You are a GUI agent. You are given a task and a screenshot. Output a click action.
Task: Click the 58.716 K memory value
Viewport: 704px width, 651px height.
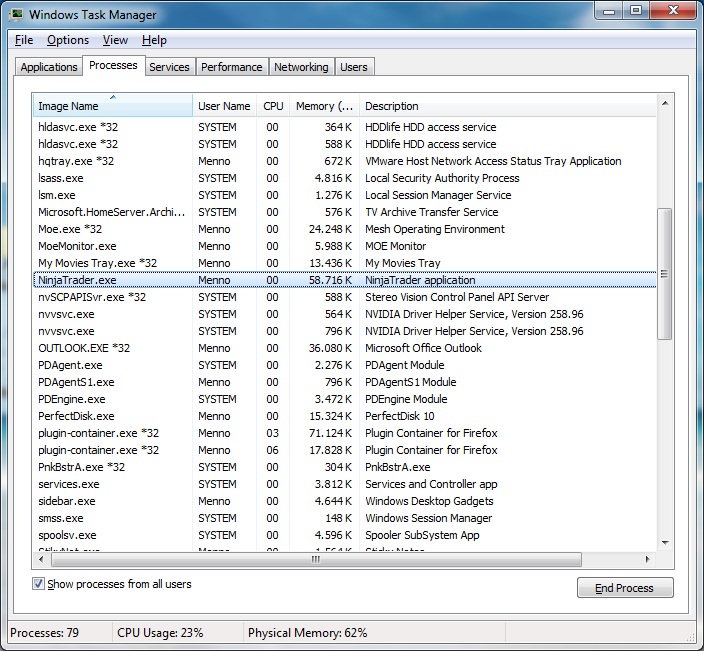pyautogui.click(x=330, y=280)
